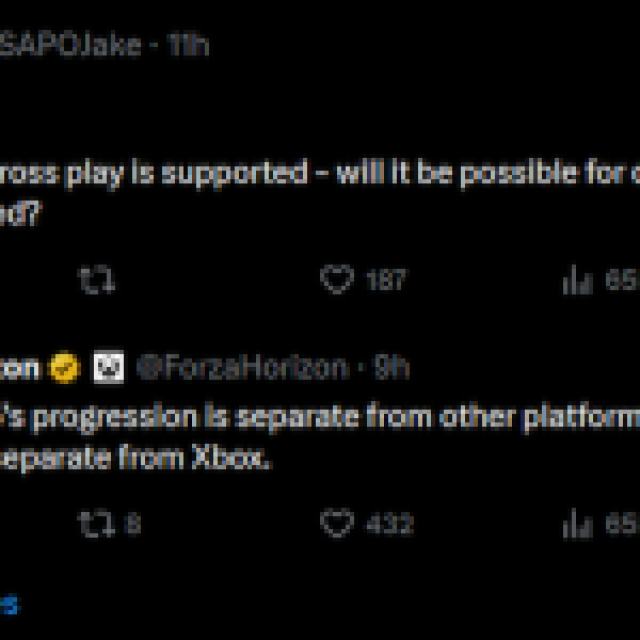
Task: Like the tweet with 187 likes
Action: click(x=337, y=280)
